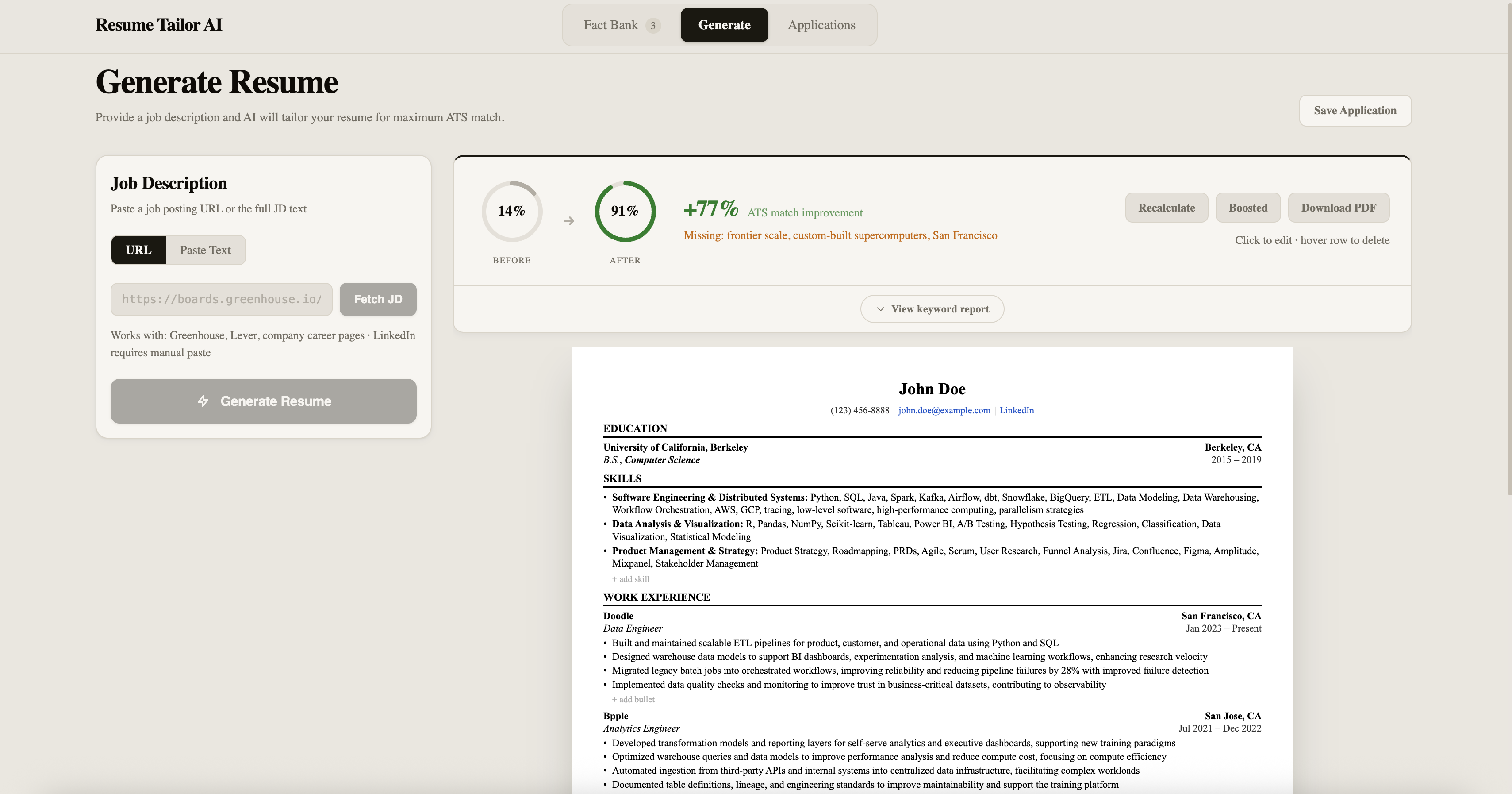Click the 91% AFTER score ring
The height and width of the screenshot is (794, 1512).
pyautogui.click(x=625, y=212)
